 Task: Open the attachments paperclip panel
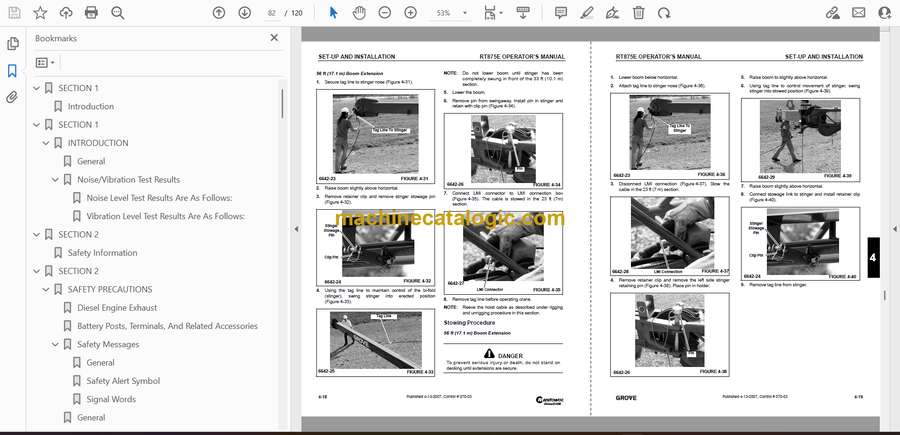[12, 97]
